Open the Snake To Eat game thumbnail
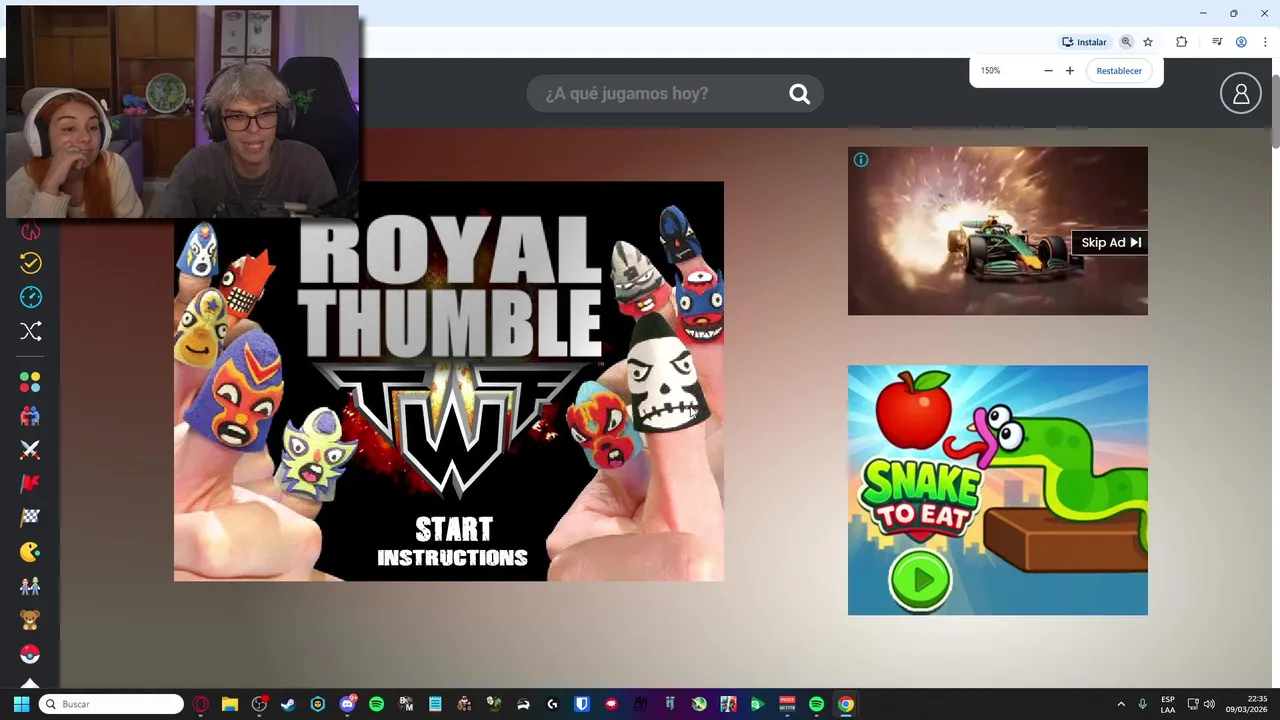The width and height of the screenshot is (1280, 720). click(998, 490)
